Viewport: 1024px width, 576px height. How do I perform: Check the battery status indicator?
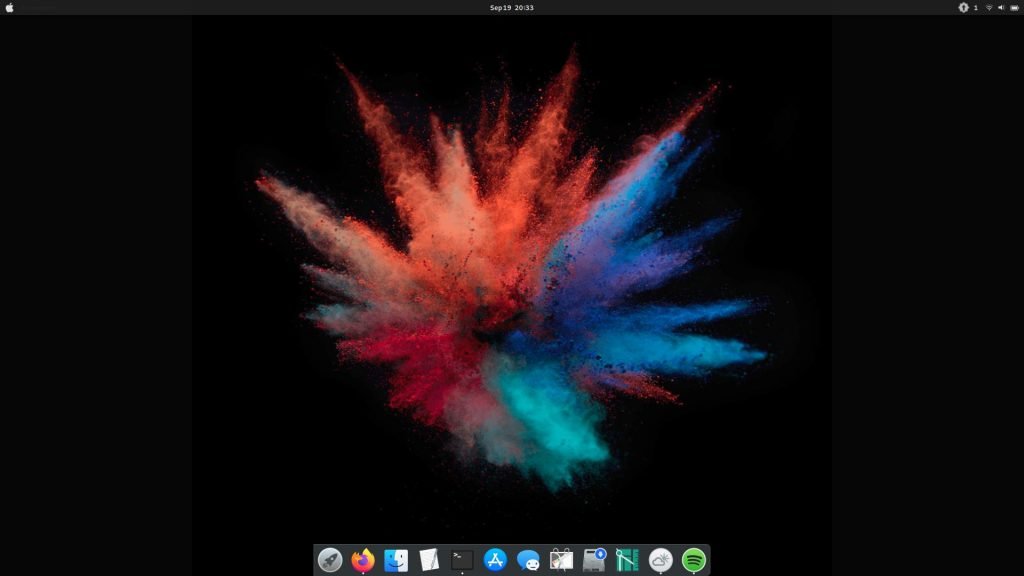[1014, 7]
